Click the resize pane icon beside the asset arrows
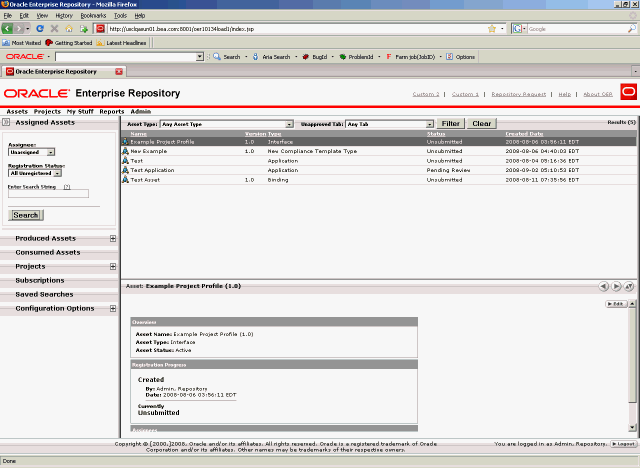 (629, 286)
